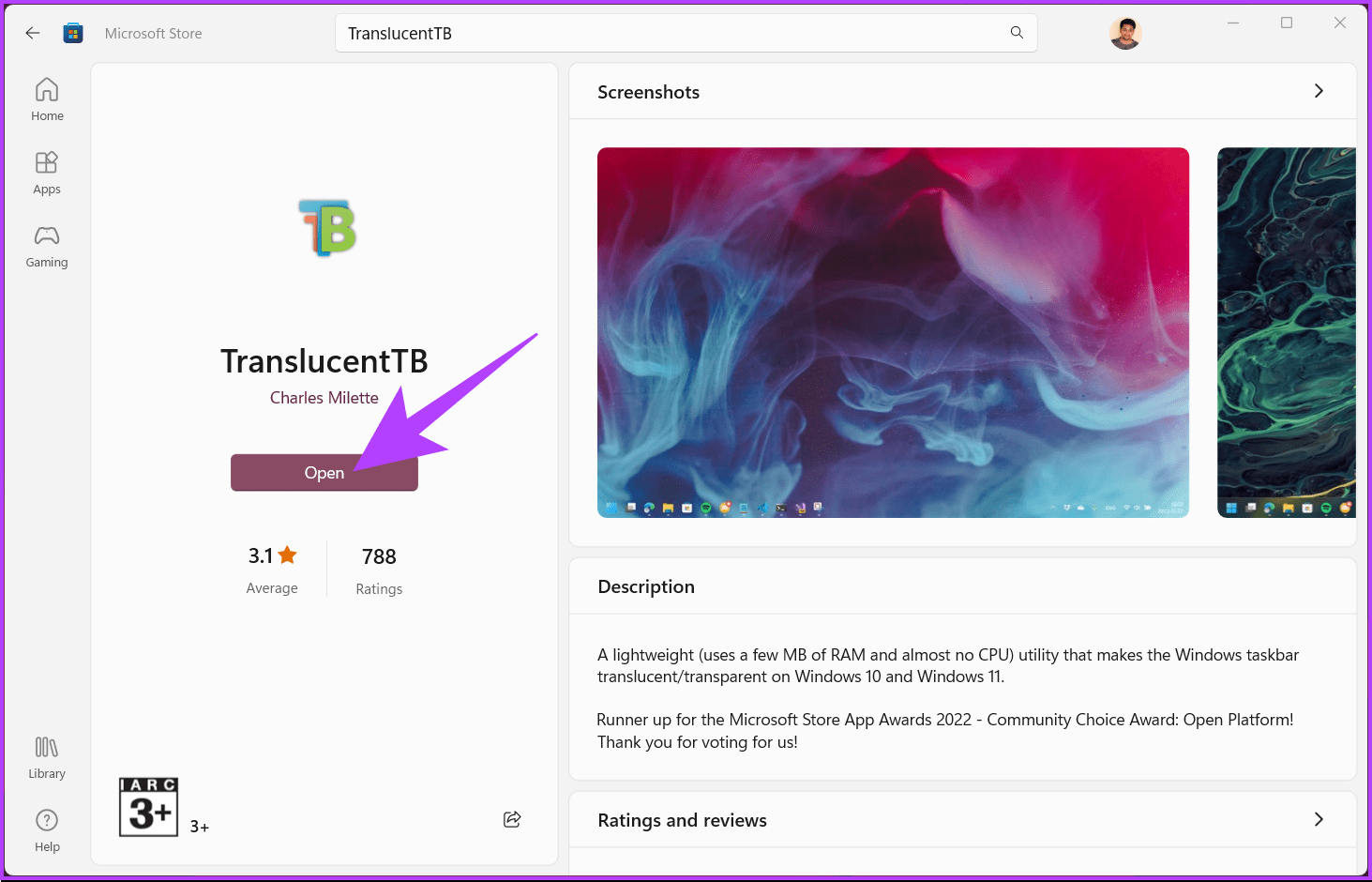Click the Microsoft Store title text
1372x882 pixels.
click(153, 34)
